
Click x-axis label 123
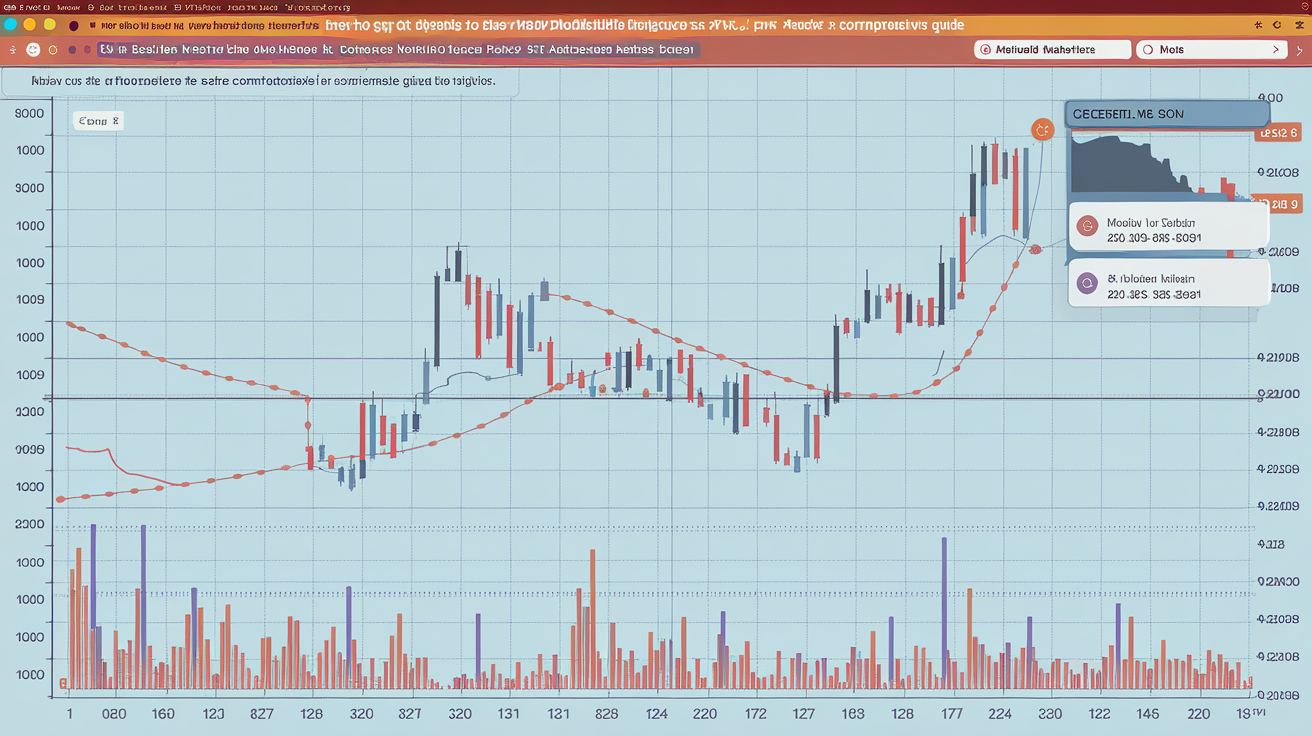coord(212,714)
